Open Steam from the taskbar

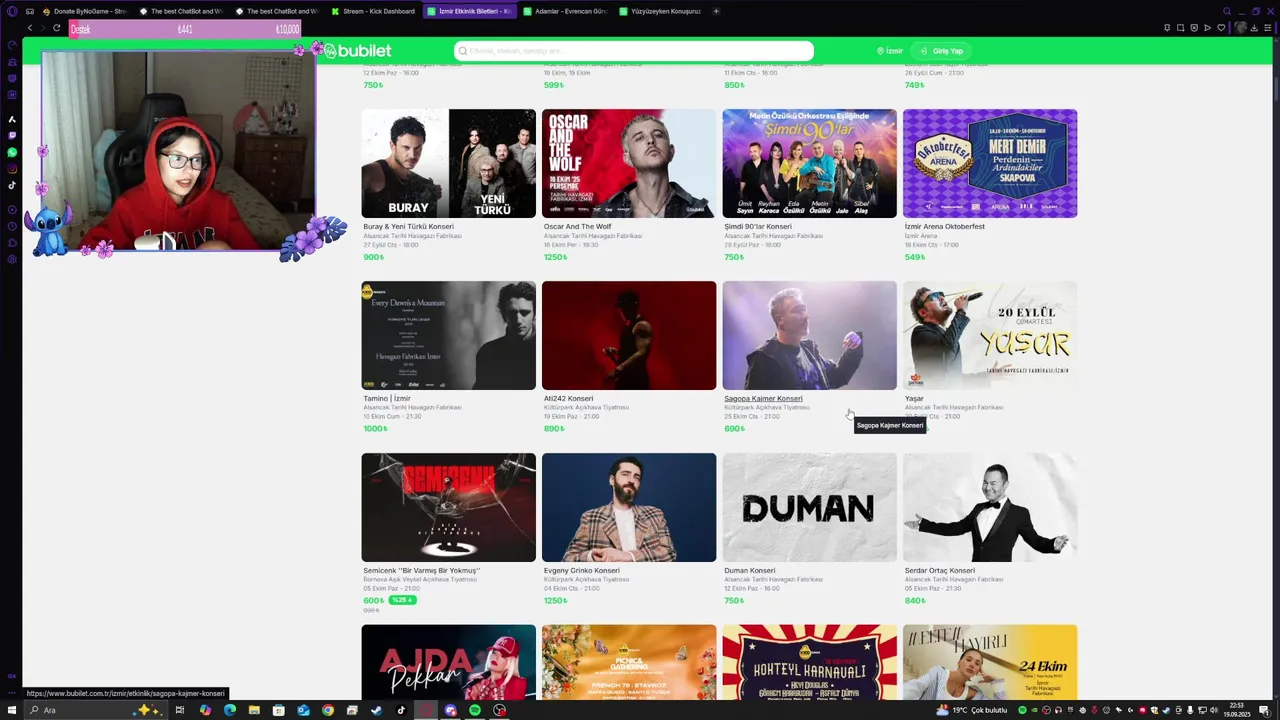[376, 710]
